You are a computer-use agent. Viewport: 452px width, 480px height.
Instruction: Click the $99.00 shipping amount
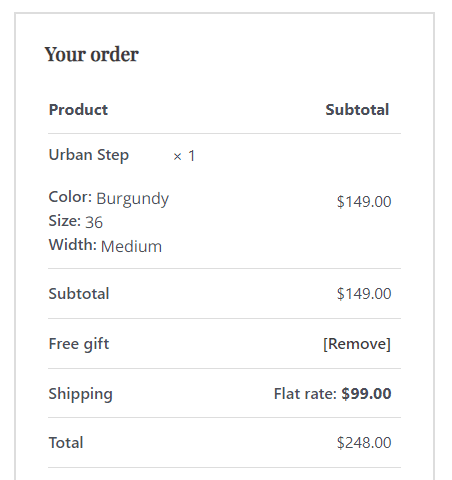click(366, 394)
